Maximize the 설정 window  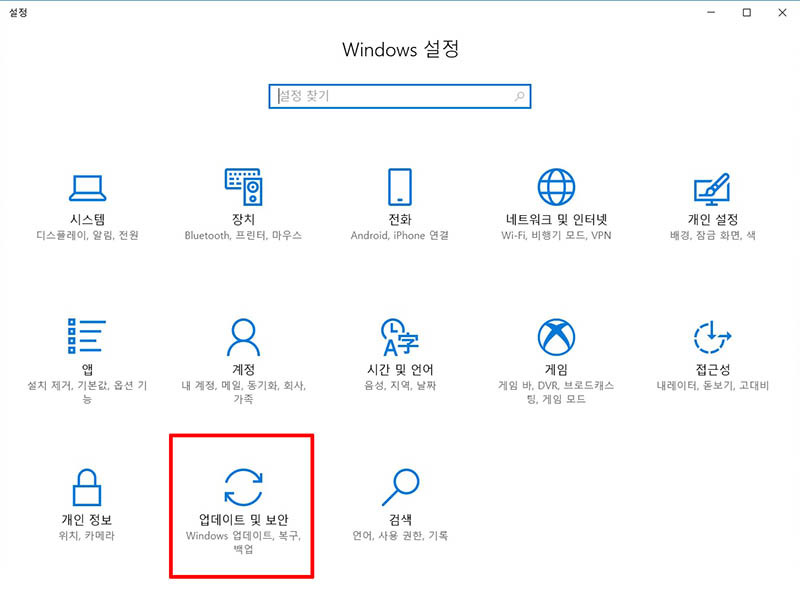(746, 12)
